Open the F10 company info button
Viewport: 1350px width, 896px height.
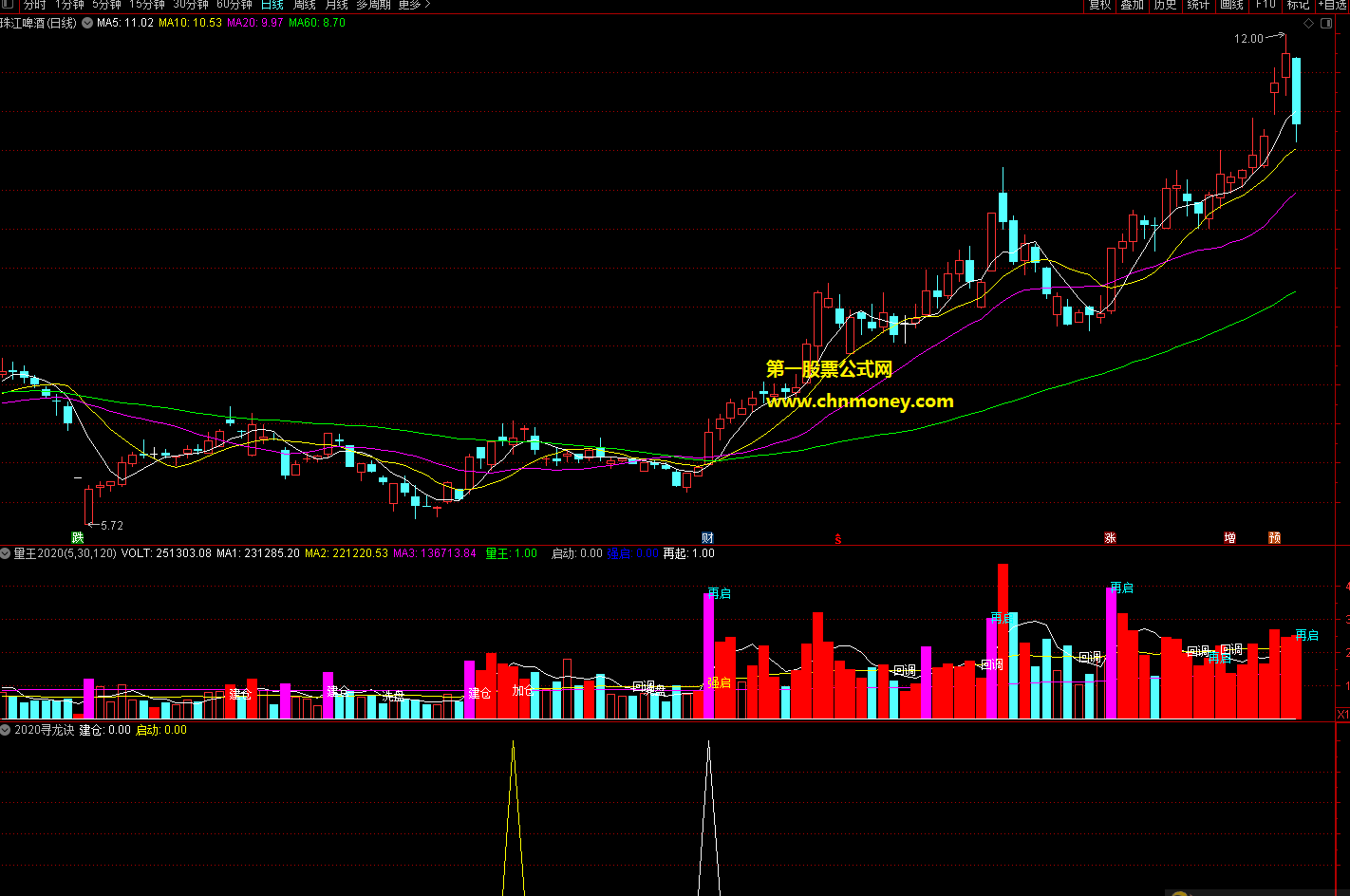tap(1266, 5)
